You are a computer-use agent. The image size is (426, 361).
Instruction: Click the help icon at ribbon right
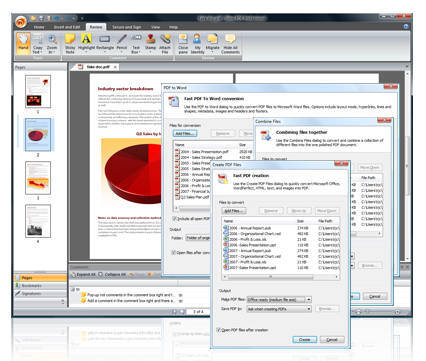pos(406,26)
